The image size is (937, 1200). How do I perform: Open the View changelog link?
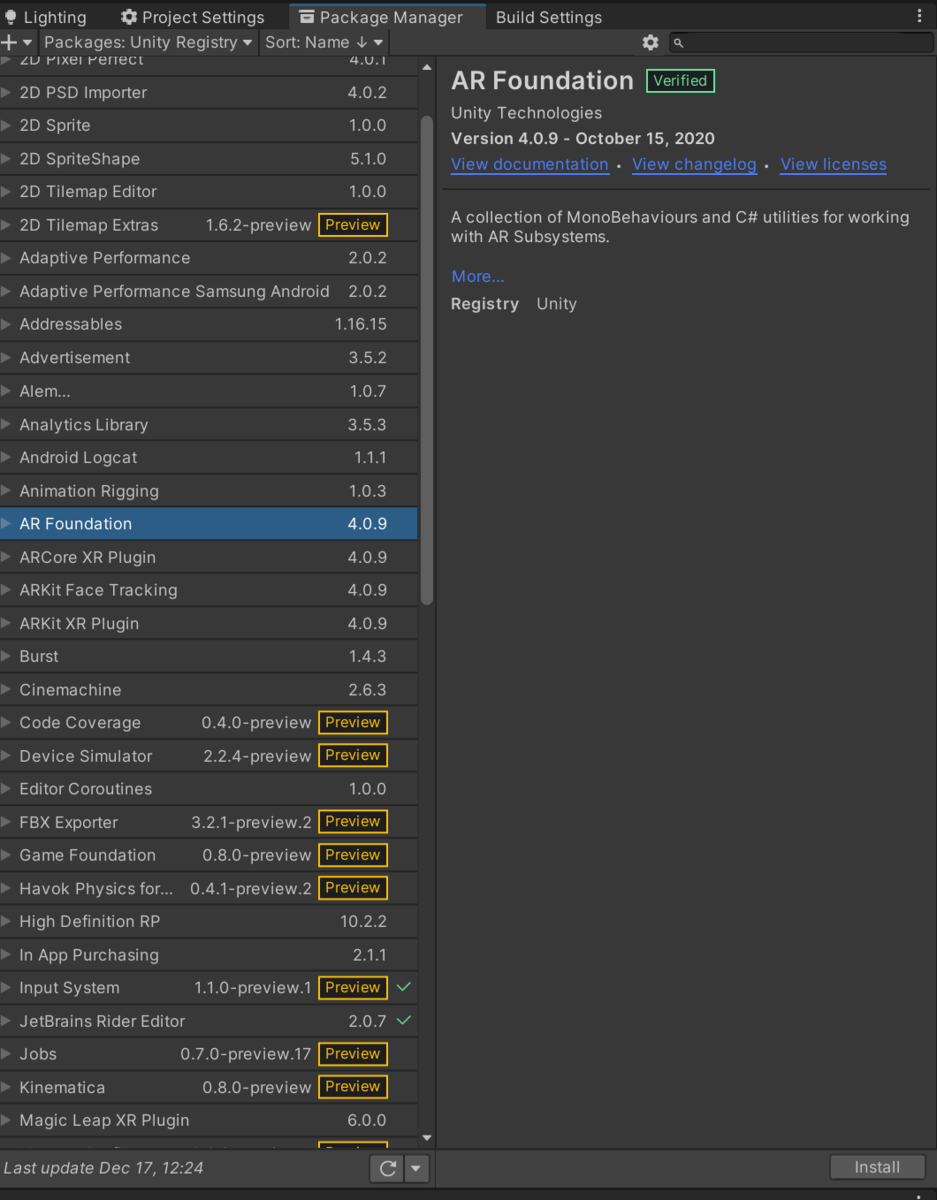tap(694, 164)
